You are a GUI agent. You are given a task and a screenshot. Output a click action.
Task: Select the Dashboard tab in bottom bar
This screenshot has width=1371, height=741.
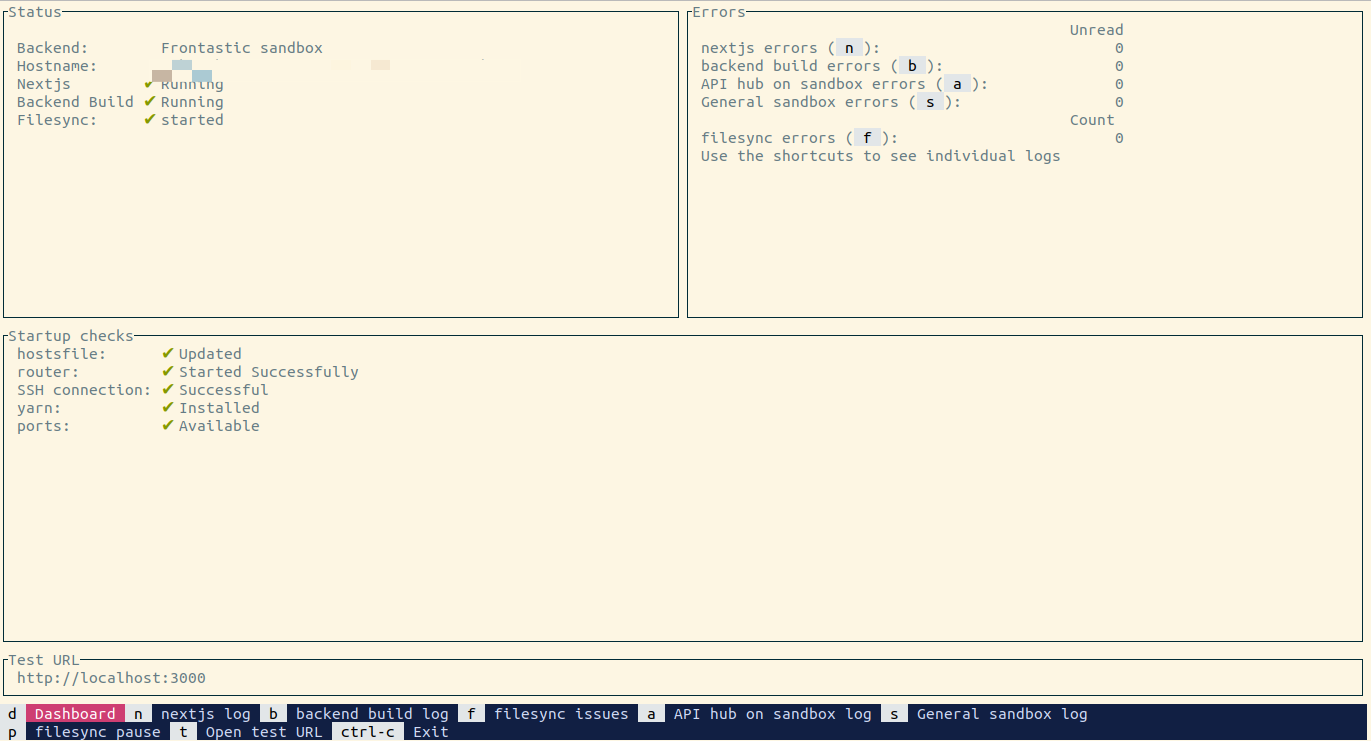[x=75, y=714]
